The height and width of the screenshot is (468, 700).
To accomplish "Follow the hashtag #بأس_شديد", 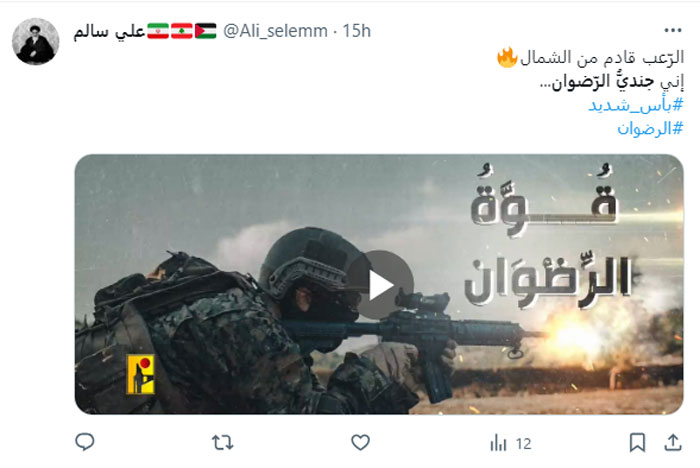I will 636,105.
